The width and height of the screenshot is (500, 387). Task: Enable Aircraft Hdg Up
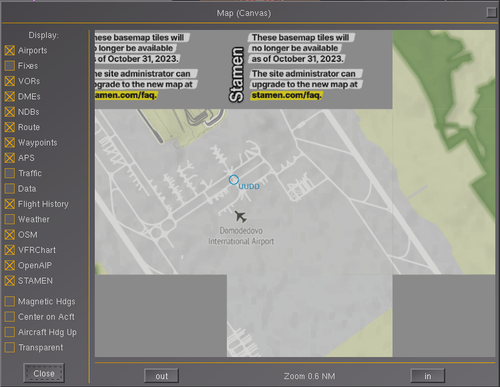10,332
